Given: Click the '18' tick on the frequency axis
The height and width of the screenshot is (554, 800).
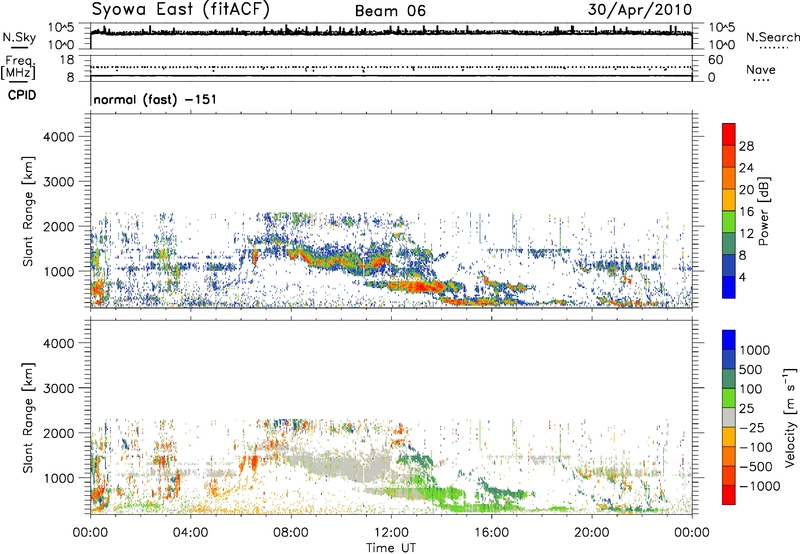Looking at the screenshot, I should [x=66, y=60].
